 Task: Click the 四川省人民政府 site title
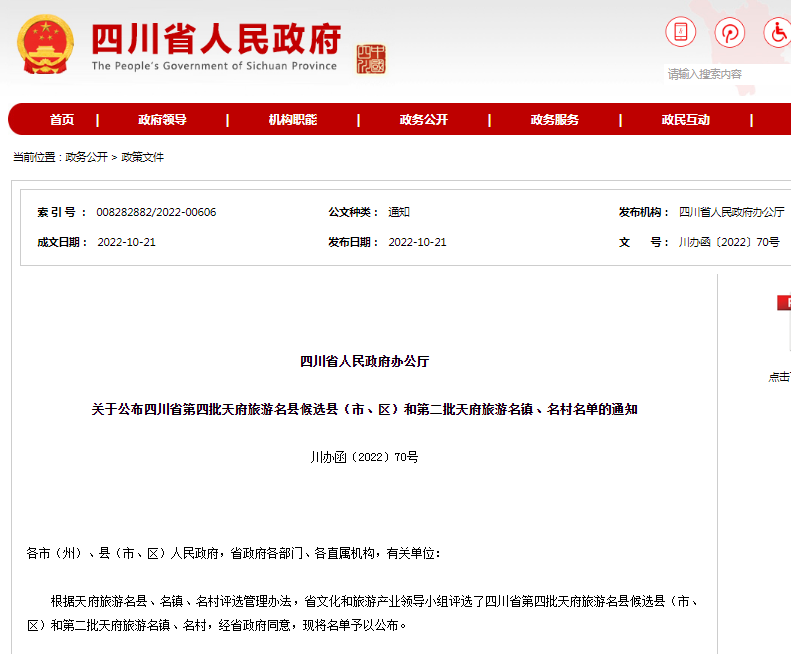click(x=215, y=40)
